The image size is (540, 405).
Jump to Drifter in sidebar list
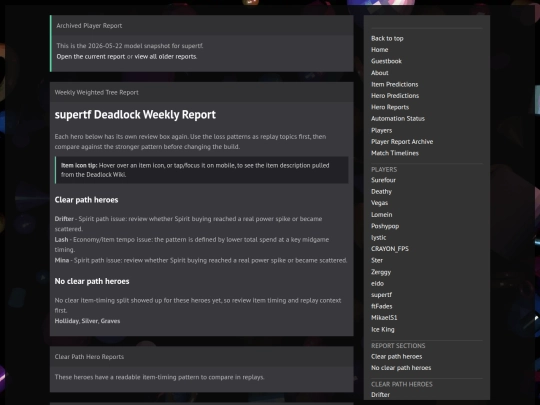pyautogui.click(x=380, y=395)
